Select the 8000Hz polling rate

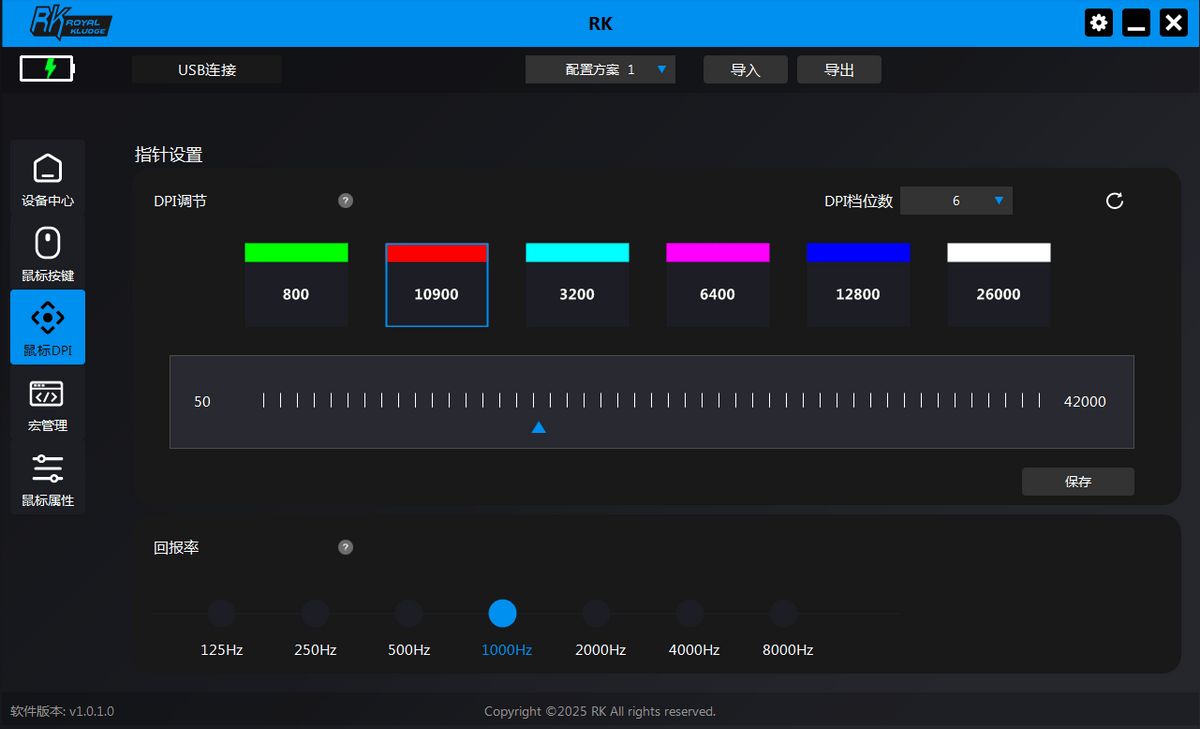point(784,614)
